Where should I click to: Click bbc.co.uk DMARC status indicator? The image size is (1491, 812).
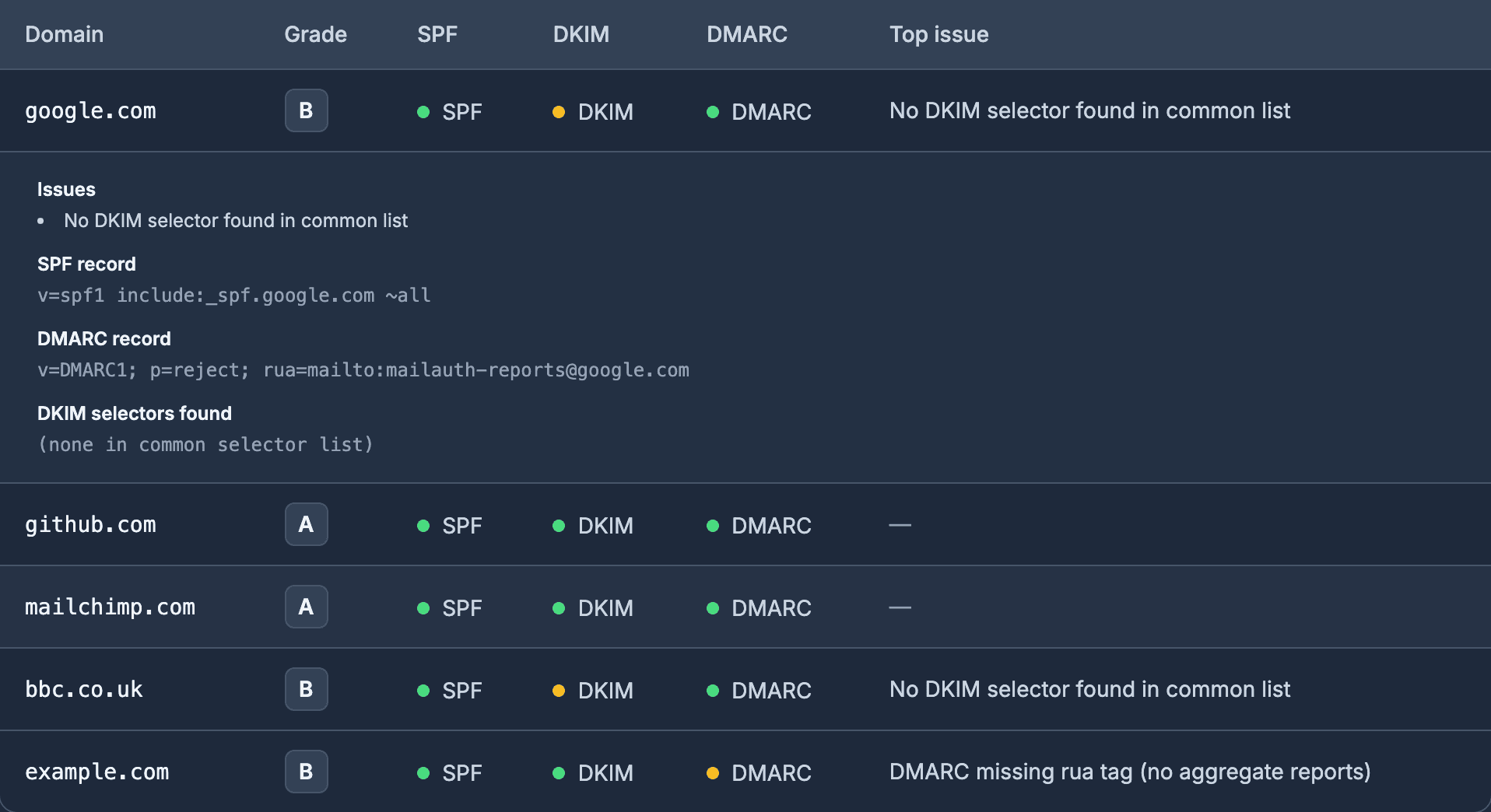tap(759, 691)
